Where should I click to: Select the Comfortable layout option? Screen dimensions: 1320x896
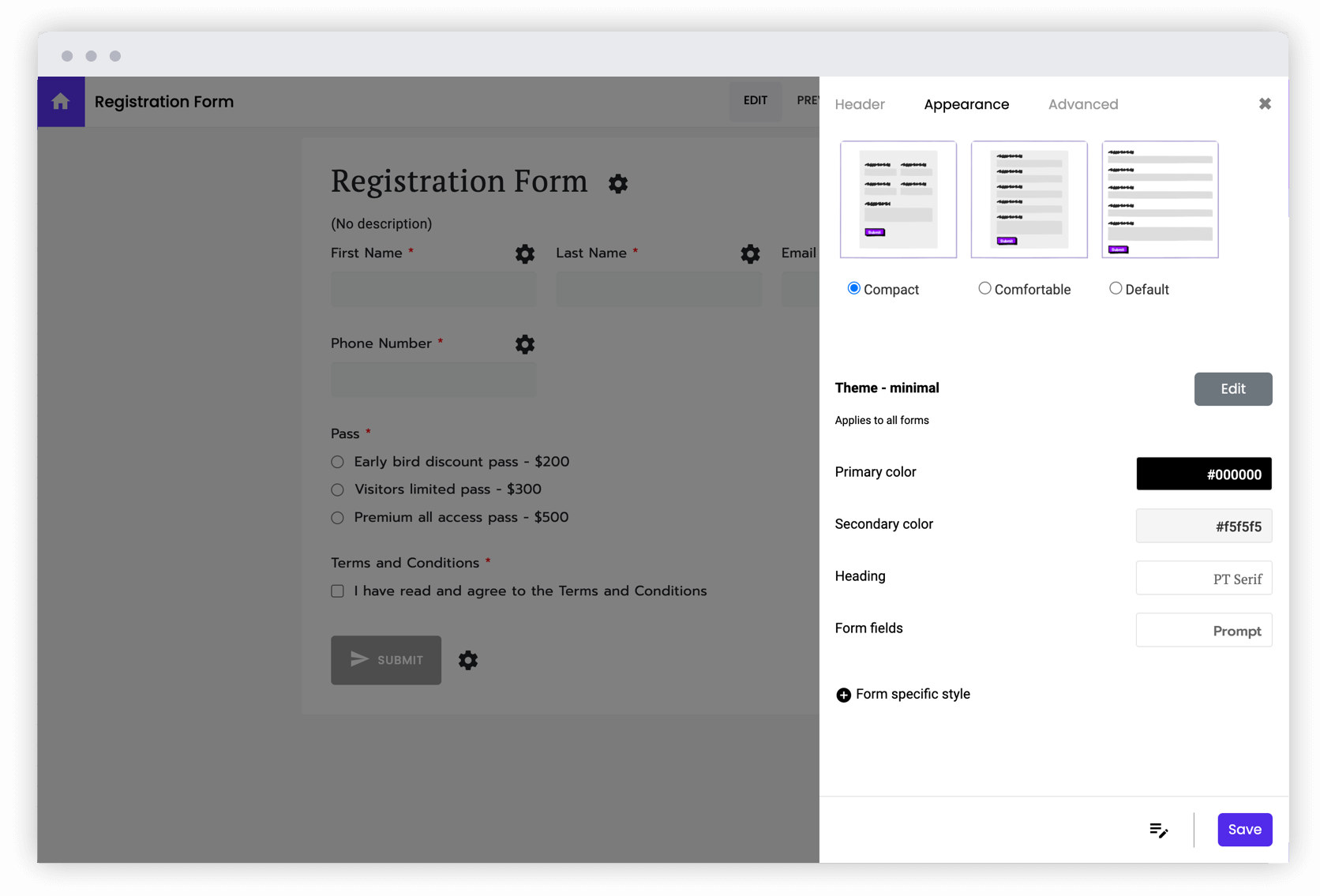[x=984, y=288]
